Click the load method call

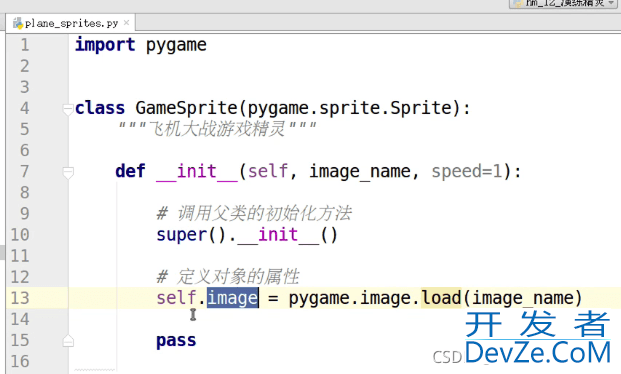pyautogui.click(x=441, y=298)
